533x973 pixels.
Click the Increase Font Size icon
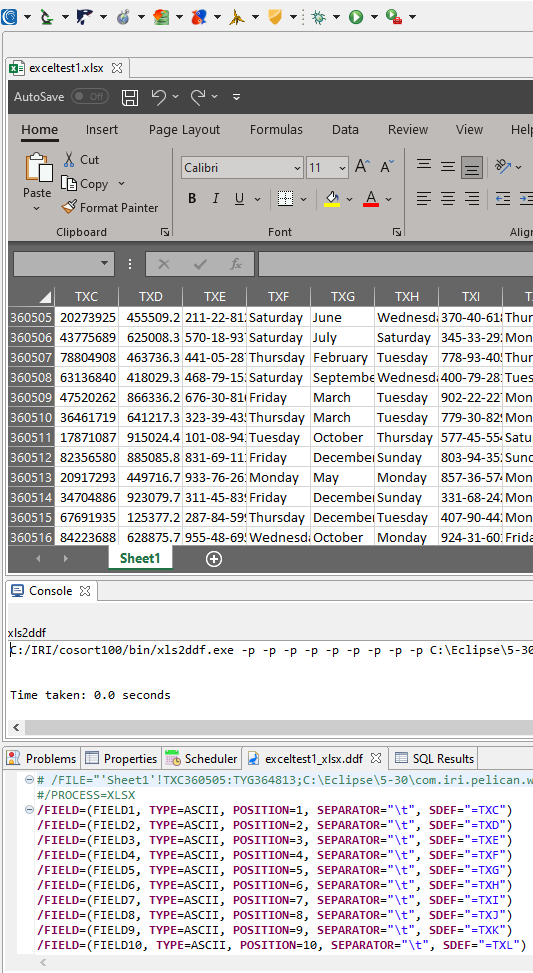coord(362,167)
